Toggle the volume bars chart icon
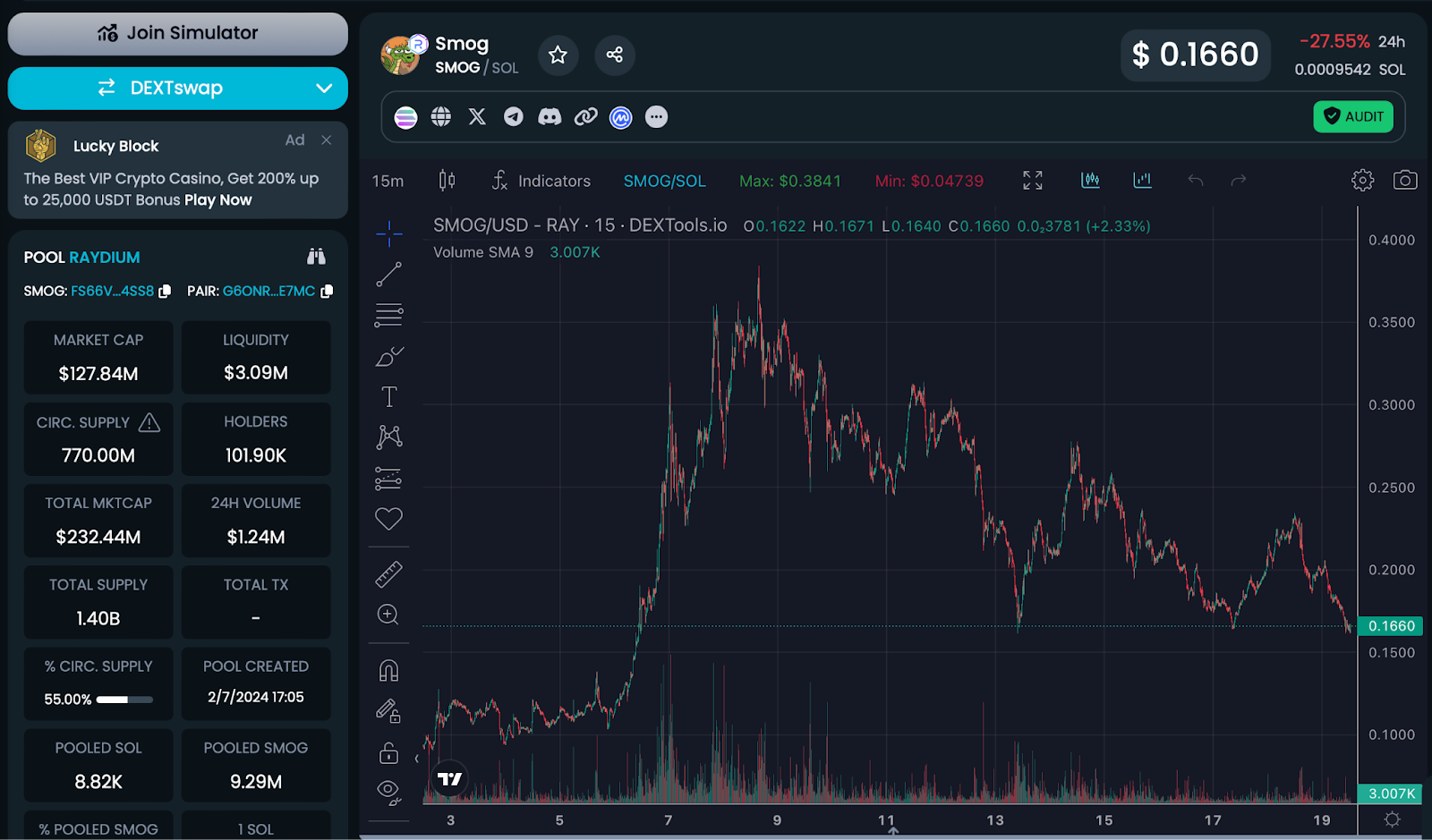Screen dimensions: 1432x840 click(x=1142, y=181)
